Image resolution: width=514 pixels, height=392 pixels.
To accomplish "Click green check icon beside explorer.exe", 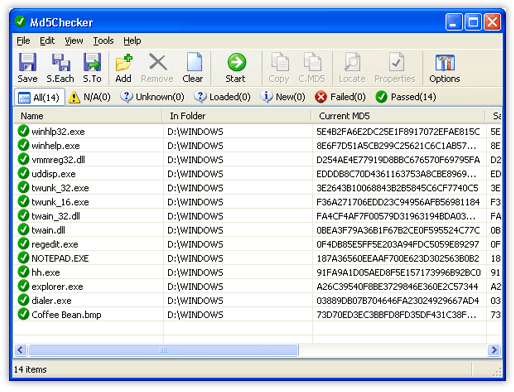I will click(x=23, y=286).
